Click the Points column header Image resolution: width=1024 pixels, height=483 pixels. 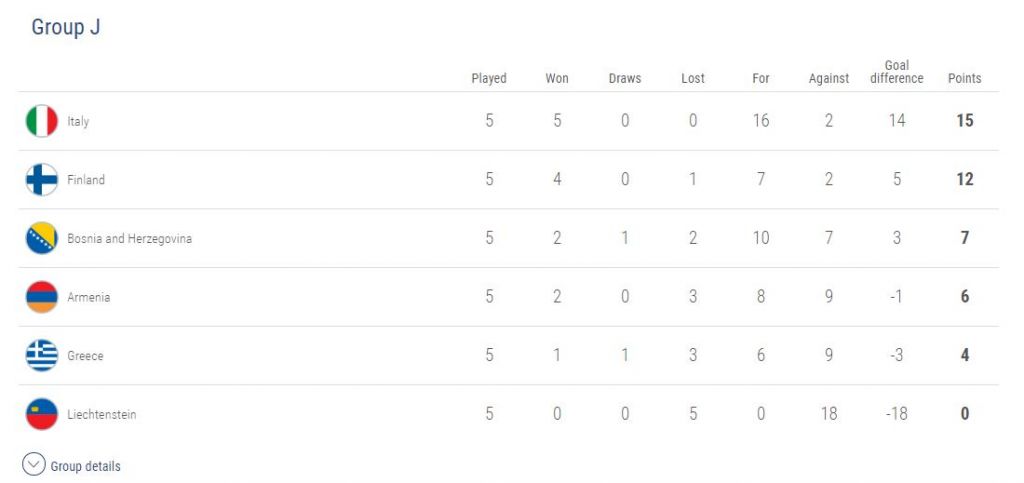[x=964, y=78]
